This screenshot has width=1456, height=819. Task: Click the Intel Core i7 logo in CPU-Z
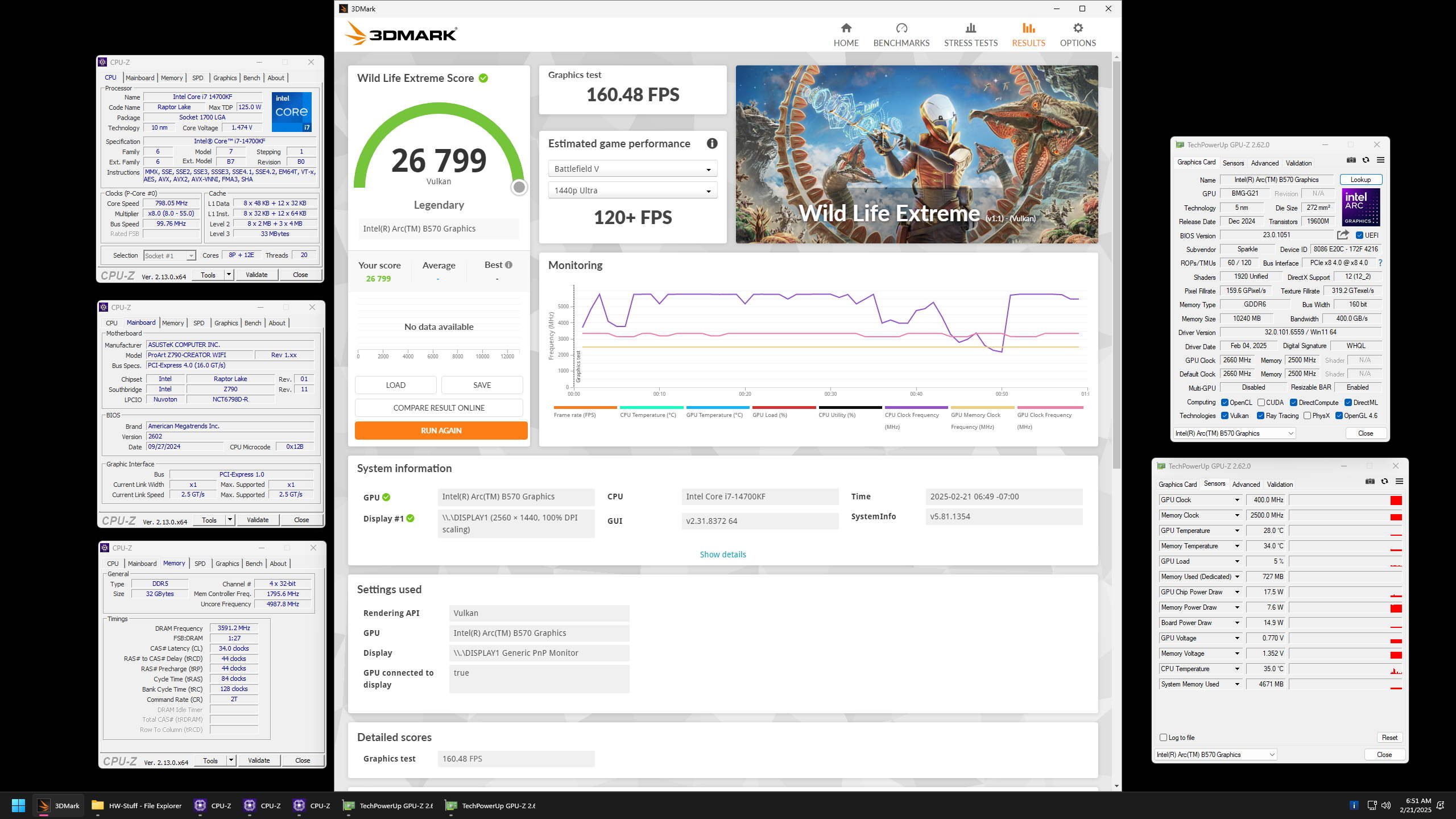coord(292,112)
